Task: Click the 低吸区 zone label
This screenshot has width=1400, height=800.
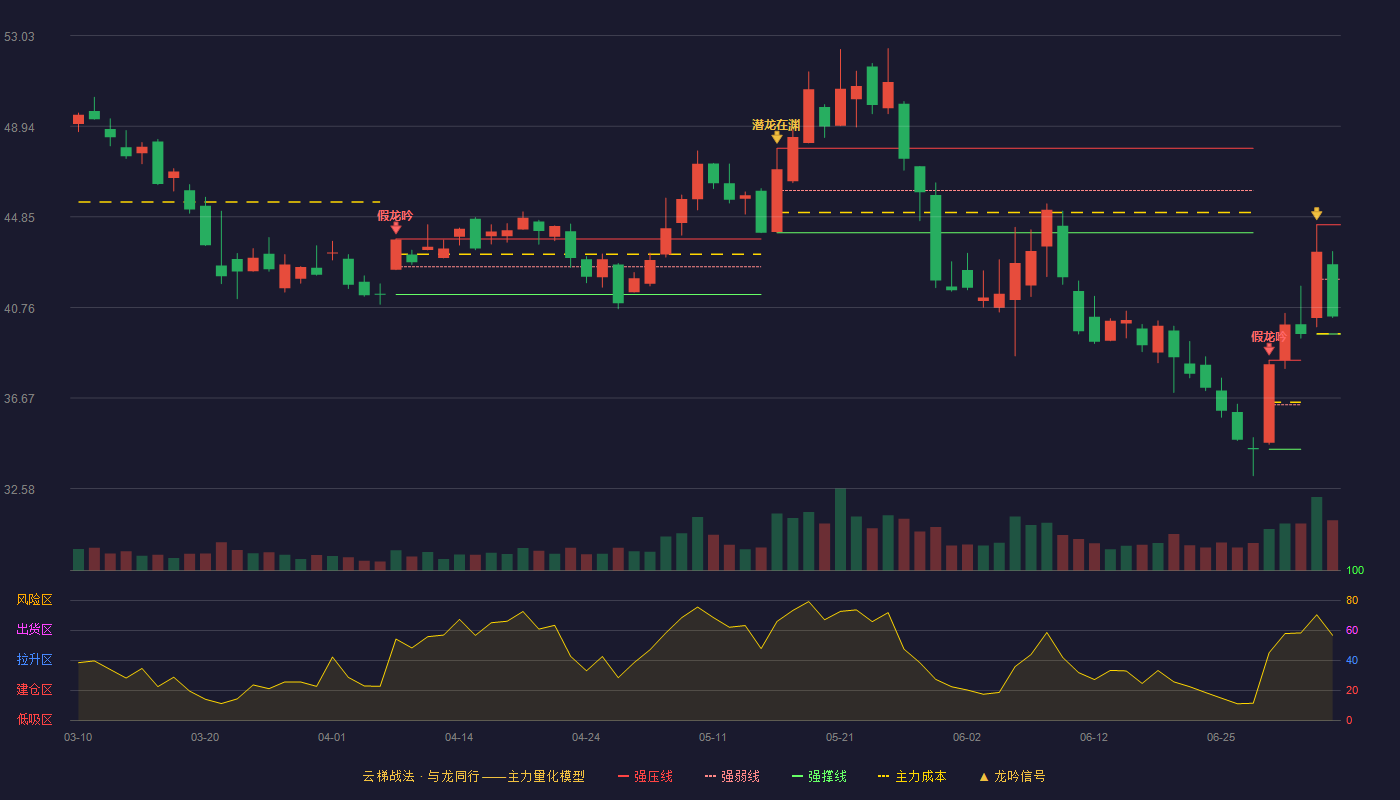Action: (34, 719)
